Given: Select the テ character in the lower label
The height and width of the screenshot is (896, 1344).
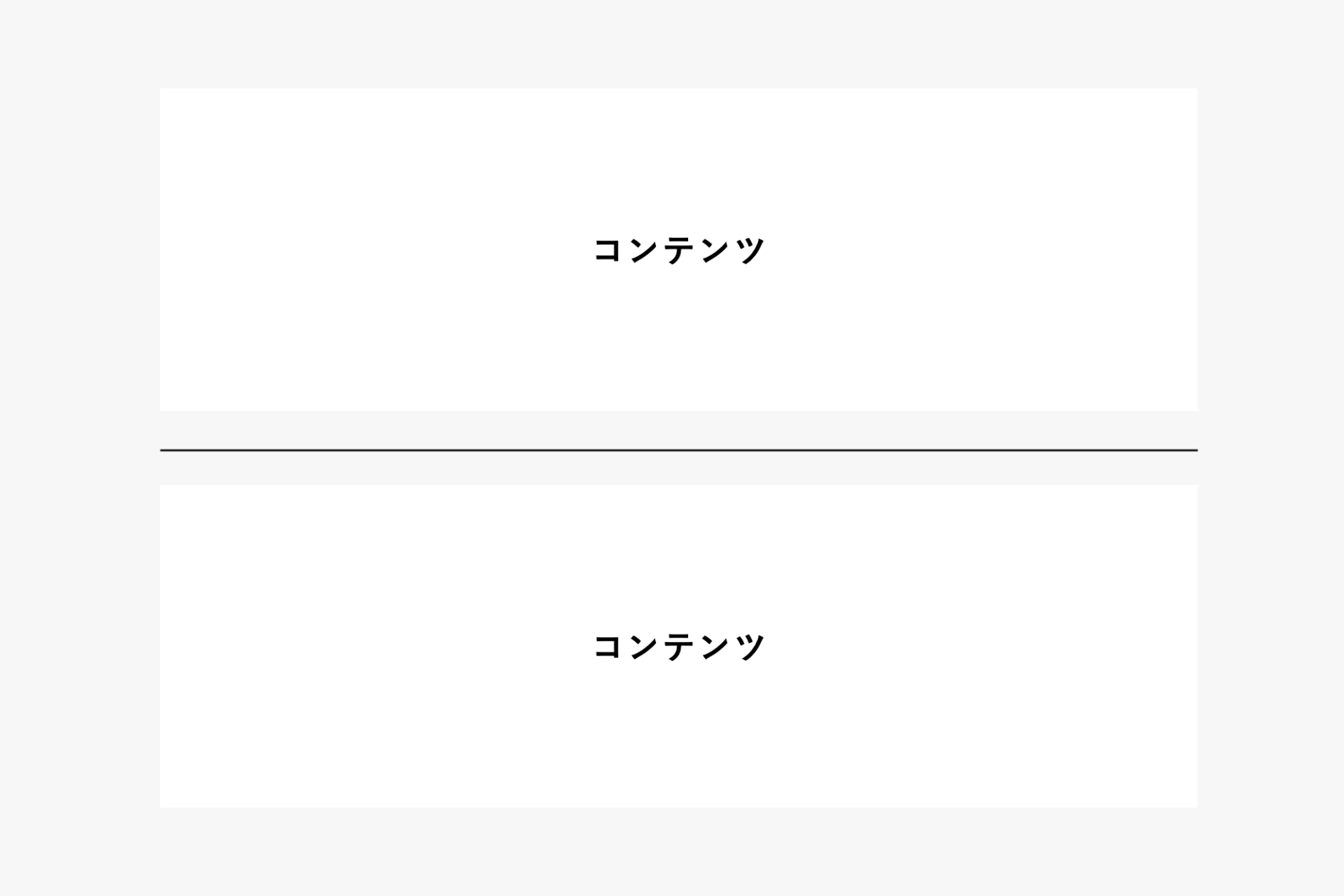Looking at the screenshot, I should [x=679, y=646].
